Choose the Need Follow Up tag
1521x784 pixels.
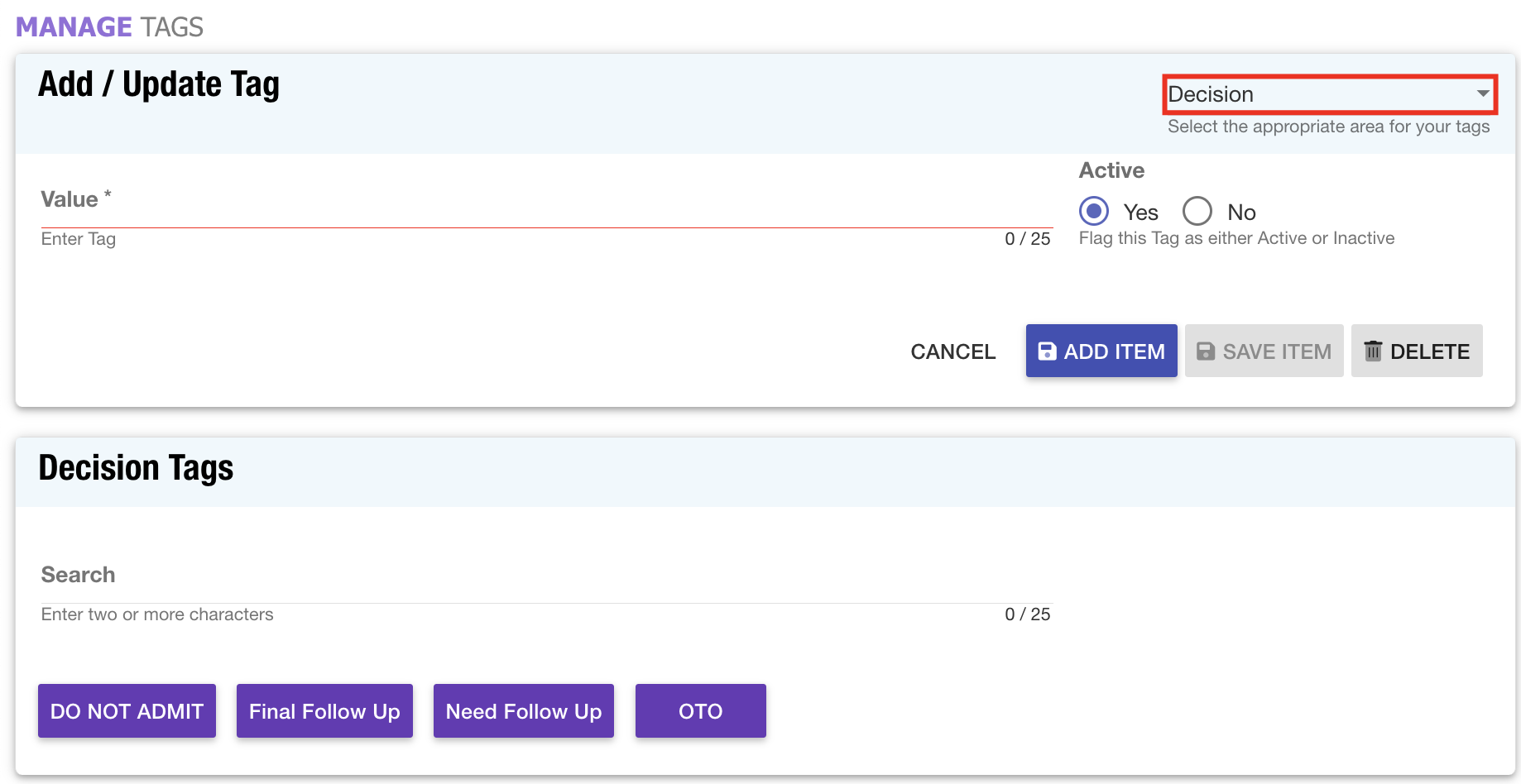coord(524,711)
